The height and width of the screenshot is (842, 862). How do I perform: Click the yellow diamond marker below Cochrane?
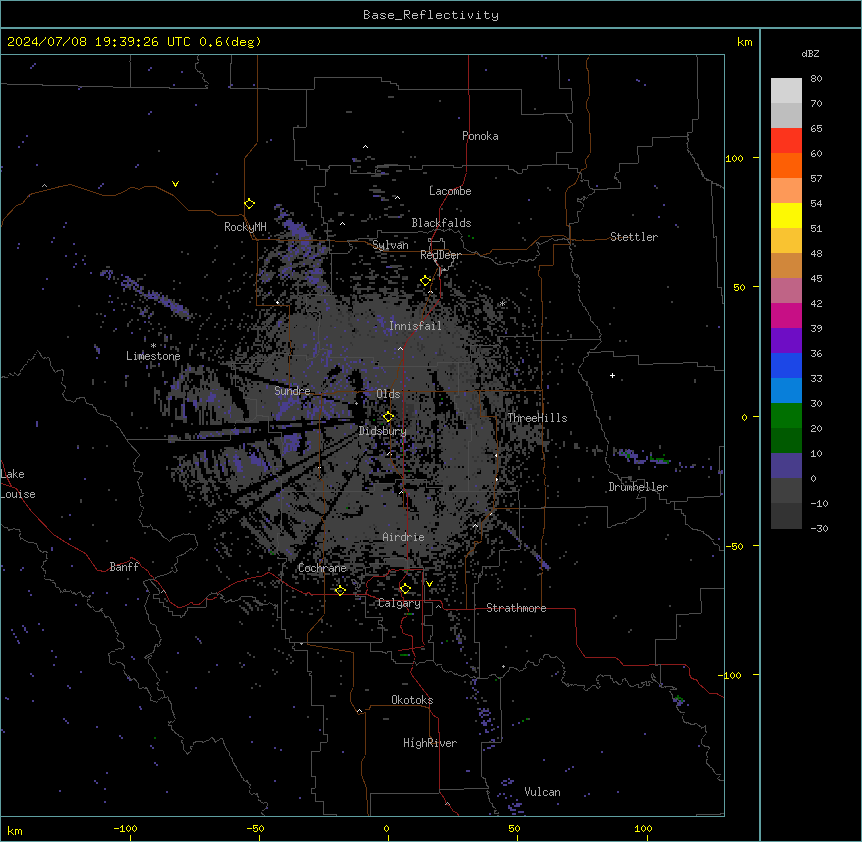pos(340,590)
